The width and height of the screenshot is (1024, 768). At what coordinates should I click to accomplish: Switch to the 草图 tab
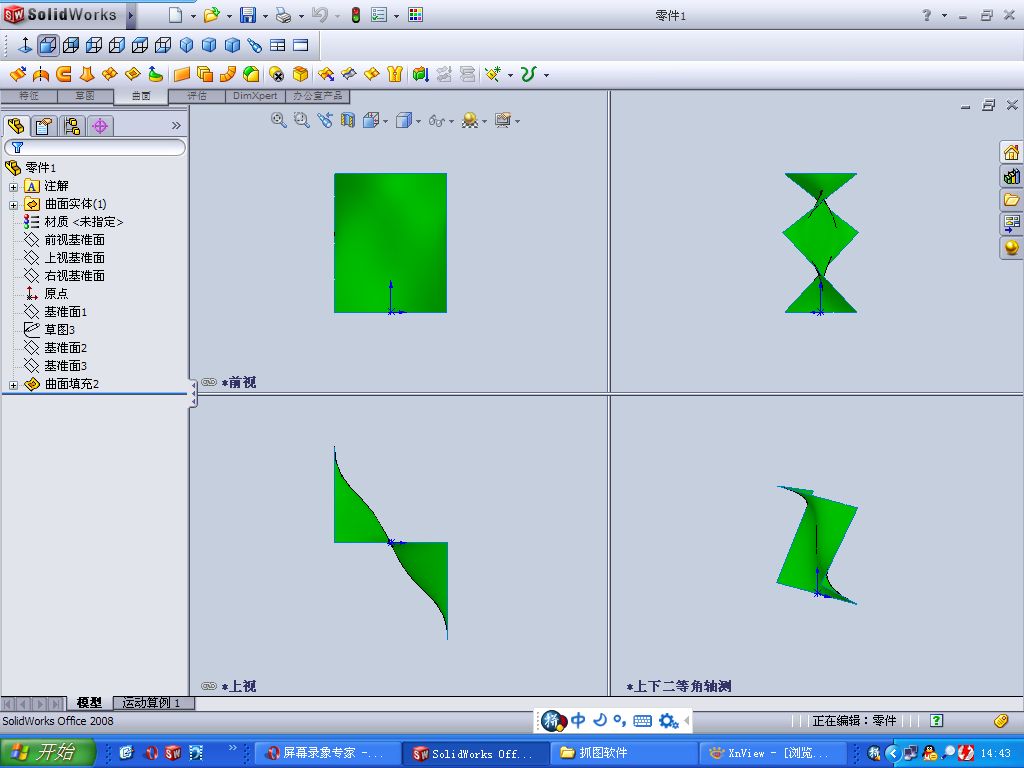pos(85,96)
